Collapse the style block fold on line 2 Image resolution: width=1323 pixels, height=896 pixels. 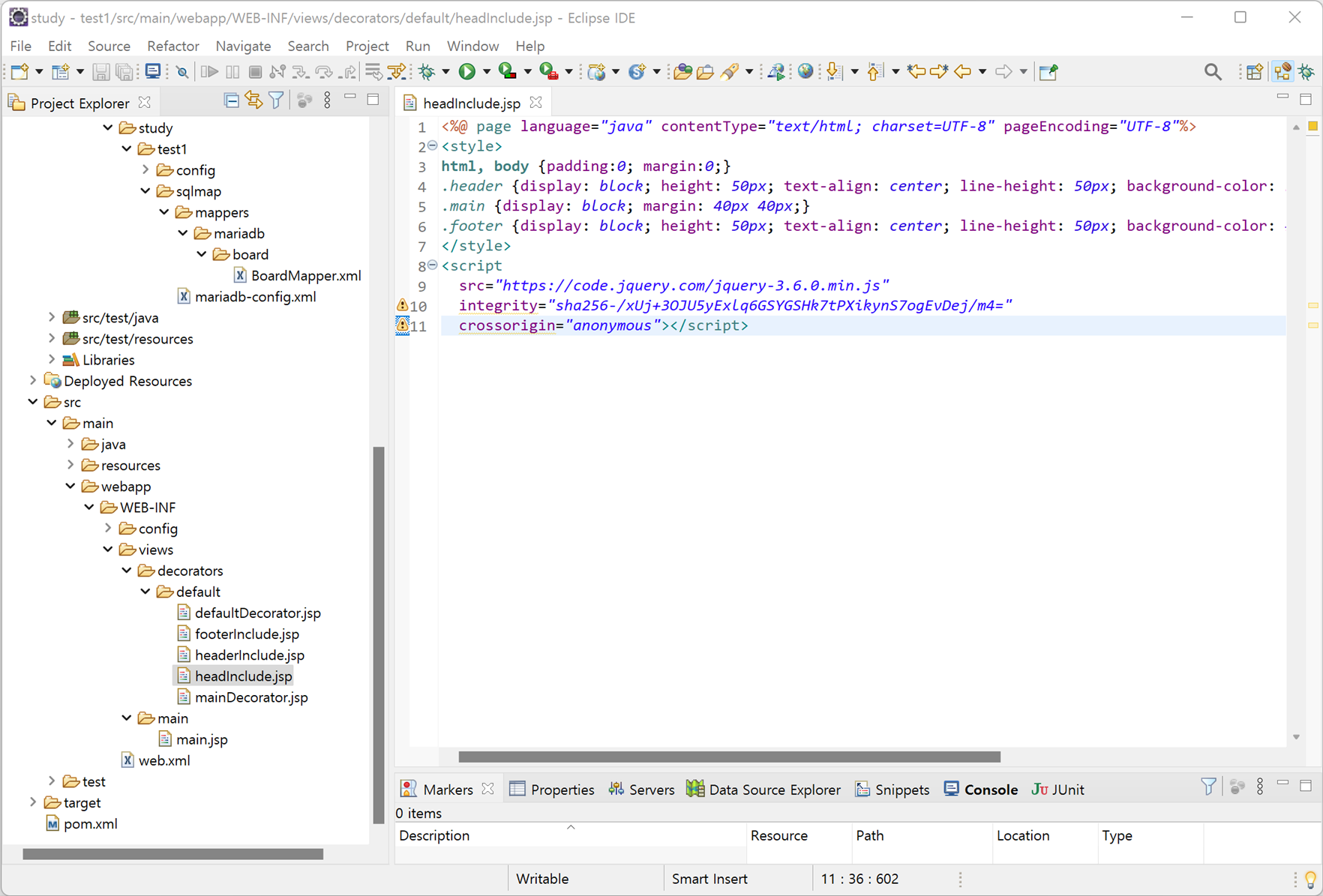[x=433, y=145]
